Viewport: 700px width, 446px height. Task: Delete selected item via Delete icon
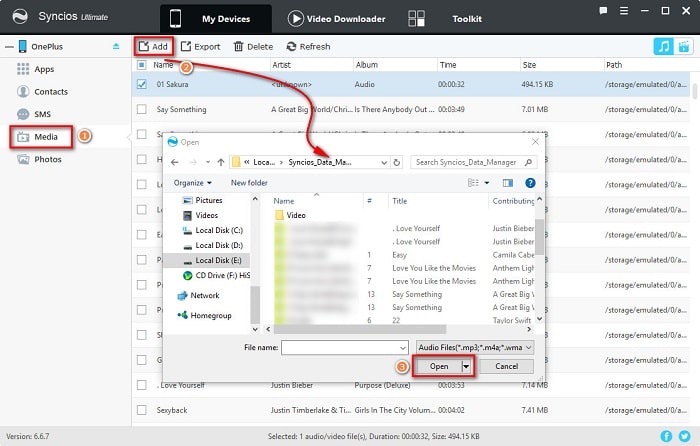pos(252,46)
